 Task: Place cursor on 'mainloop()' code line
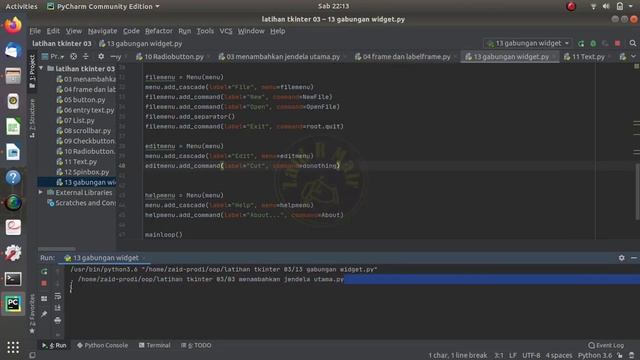[x=164, y=235]
